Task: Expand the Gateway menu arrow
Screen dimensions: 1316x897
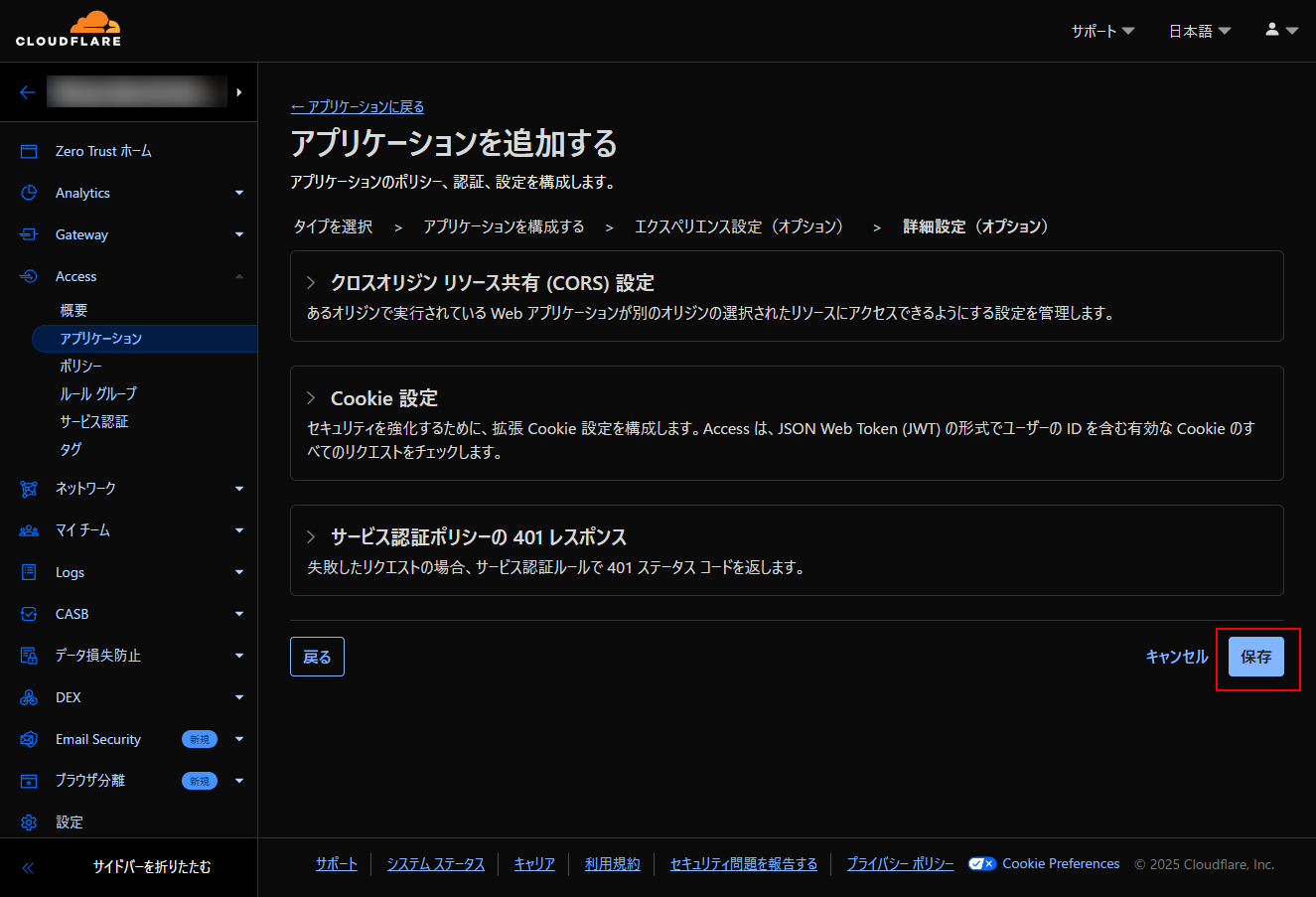Action: click(x=239, y=234)
